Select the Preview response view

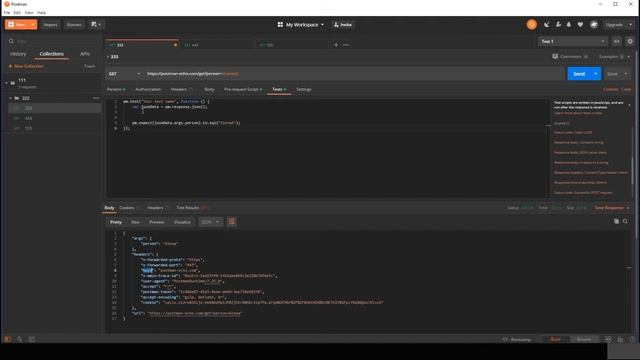coord(156,222)
